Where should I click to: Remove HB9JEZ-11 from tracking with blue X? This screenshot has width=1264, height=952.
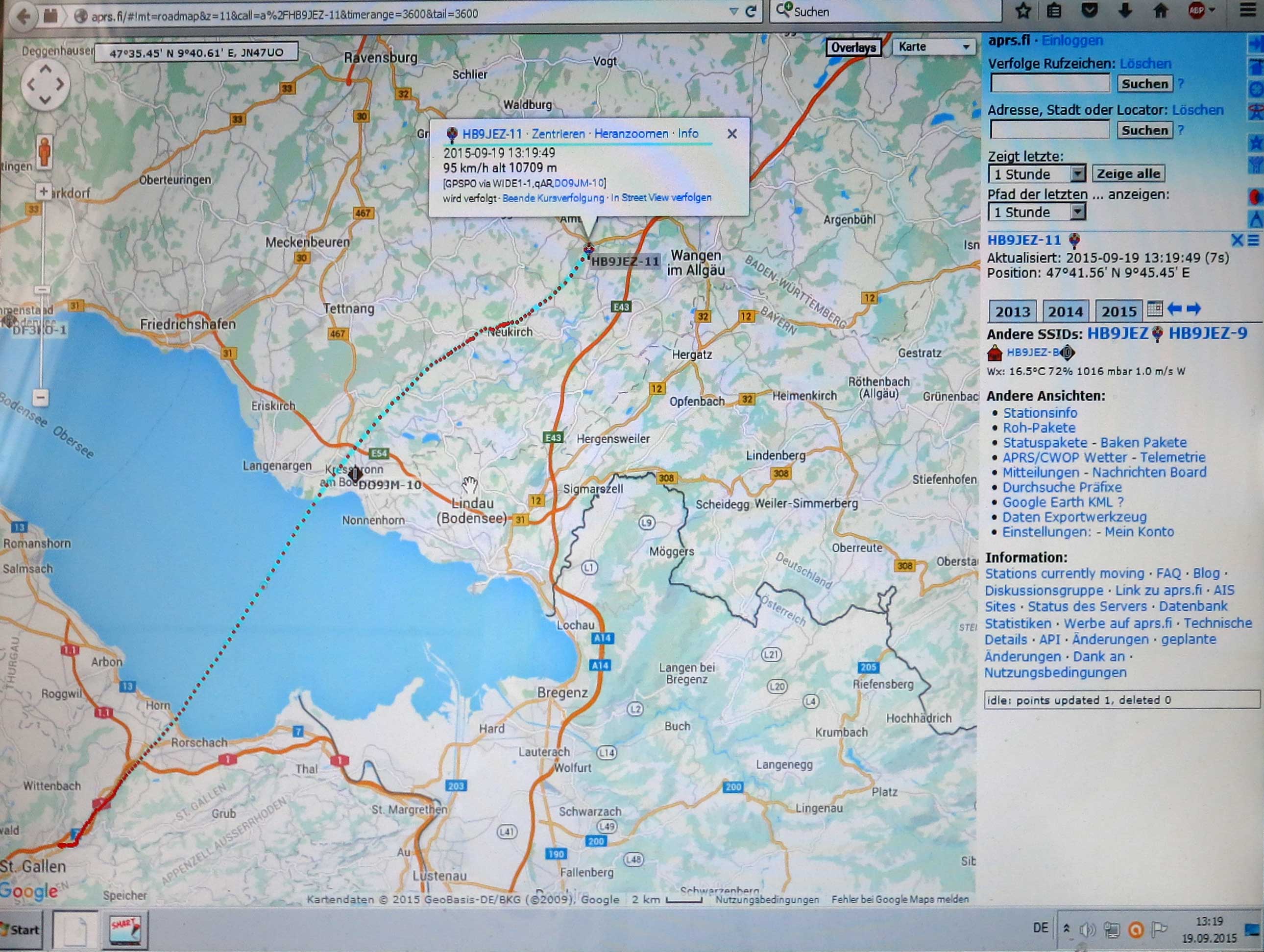(x=1237, y=240)
